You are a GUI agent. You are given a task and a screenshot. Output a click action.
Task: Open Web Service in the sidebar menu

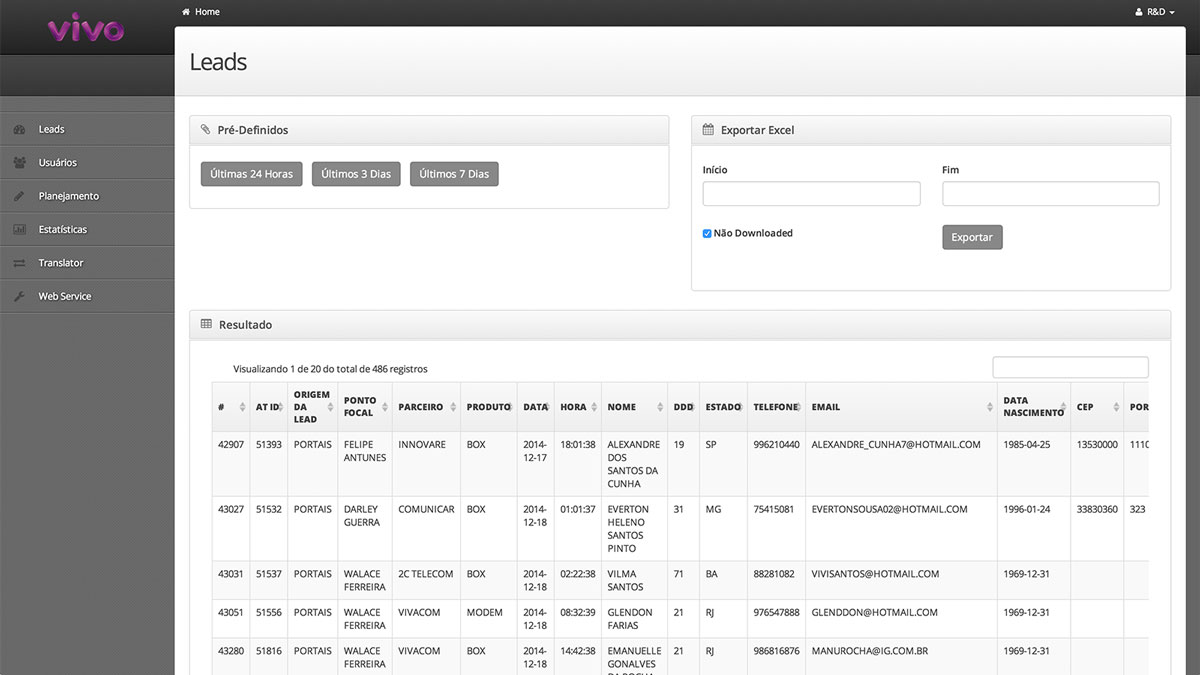coord(87,296)
